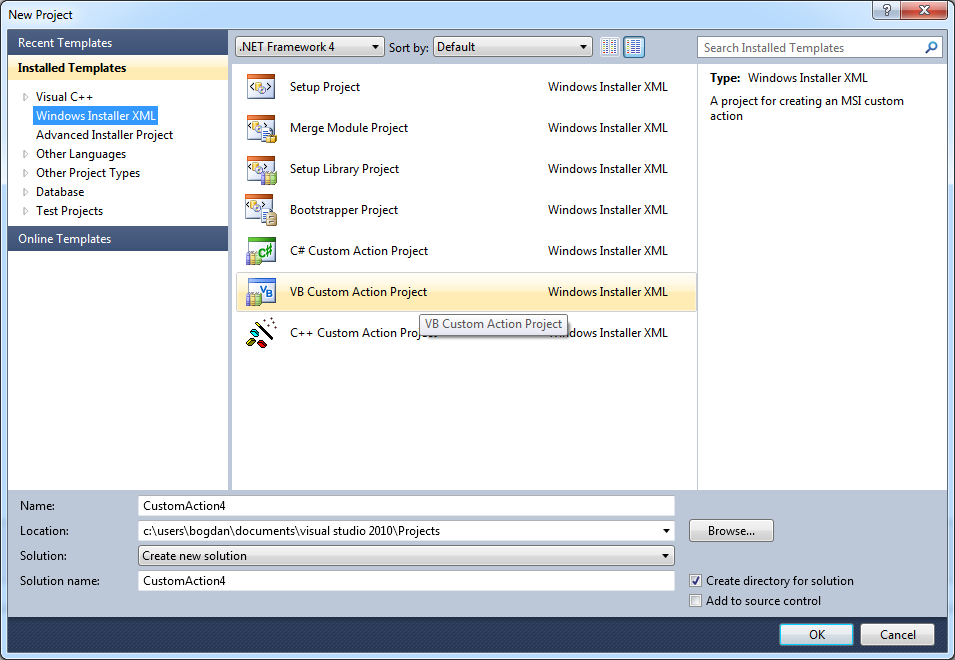Image resolution: width=955 pixels, height=660 pixels.
Task: Switch to small icons view
Action: (x=610, y=47)
